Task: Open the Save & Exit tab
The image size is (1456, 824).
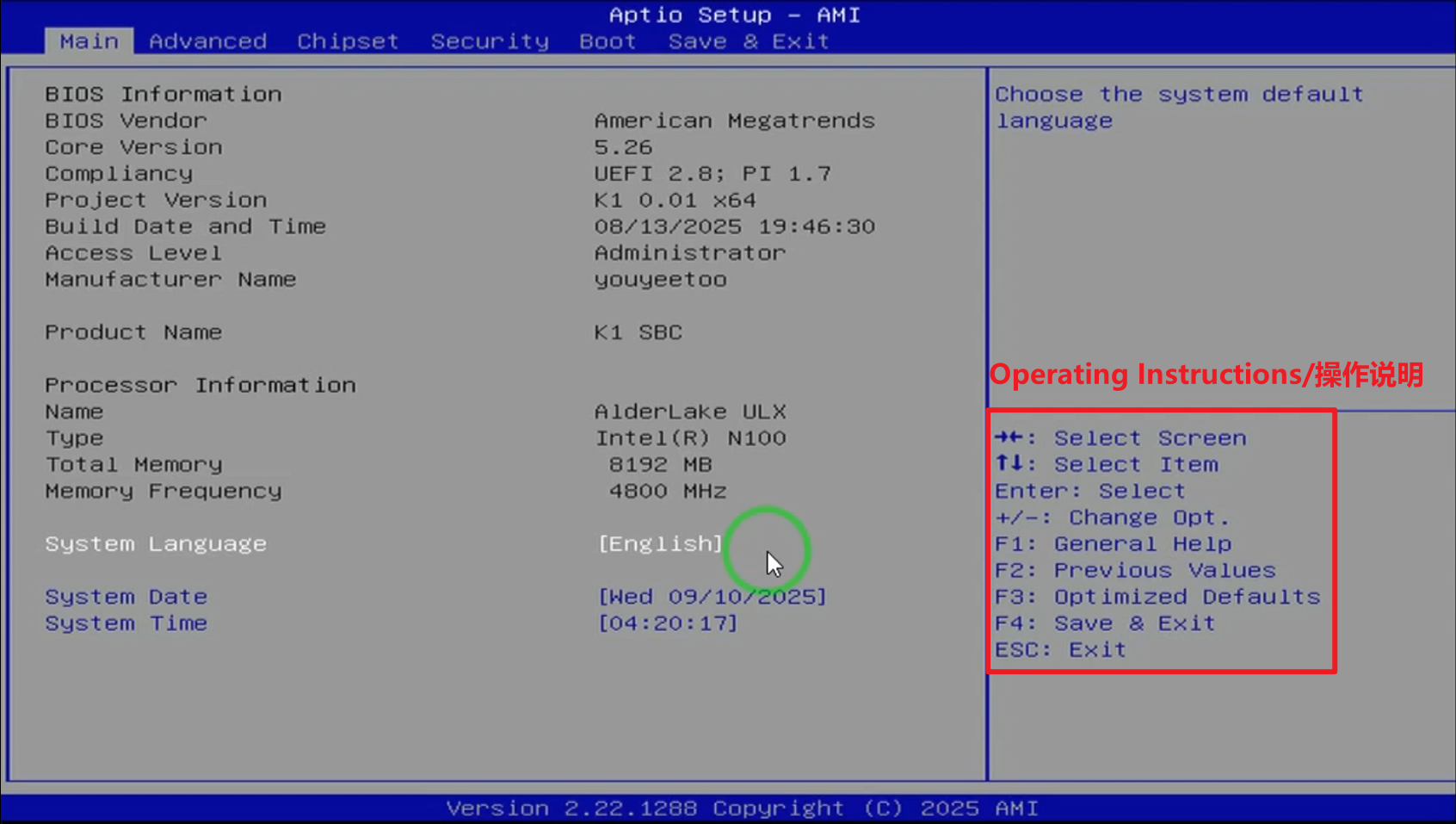Action: pos(748,40)
